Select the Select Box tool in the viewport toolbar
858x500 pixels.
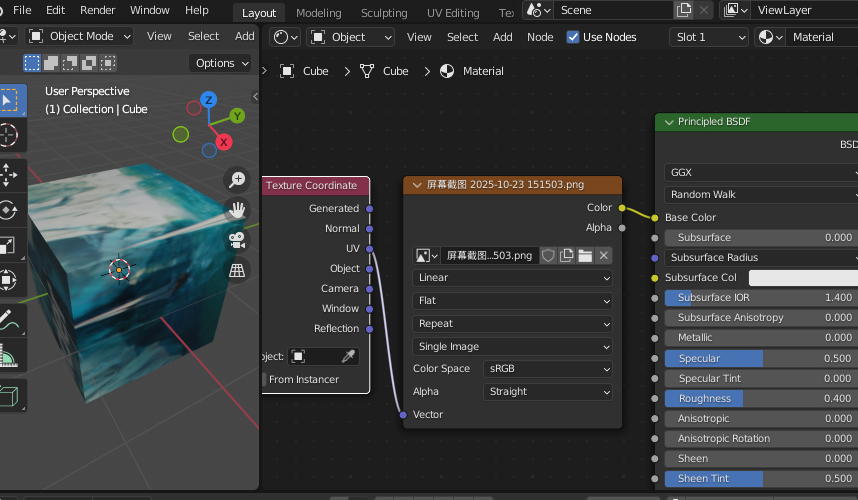click(x=10, y=101)
